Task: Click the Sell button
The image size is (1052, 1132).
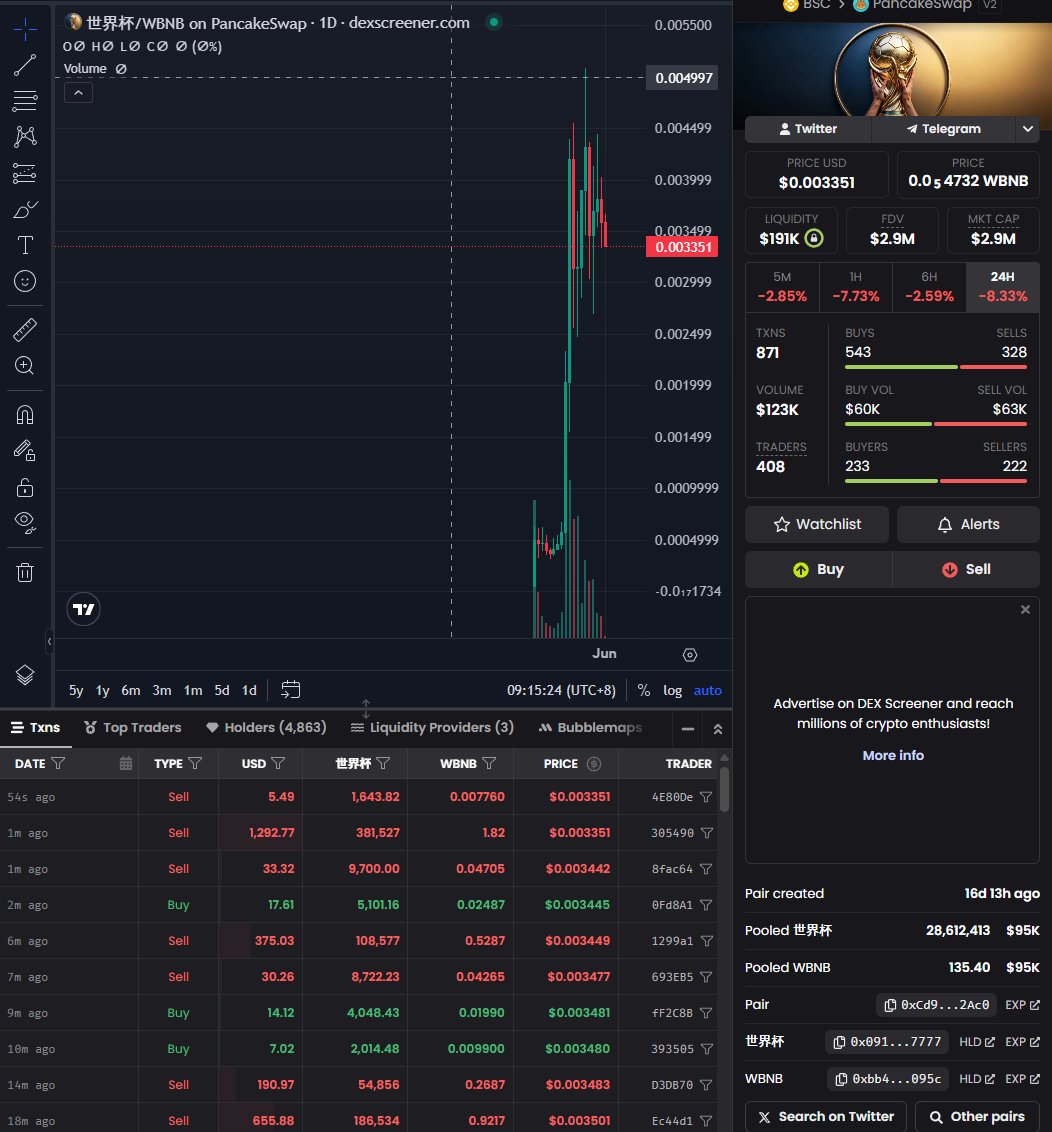Action: coord(966,570)
